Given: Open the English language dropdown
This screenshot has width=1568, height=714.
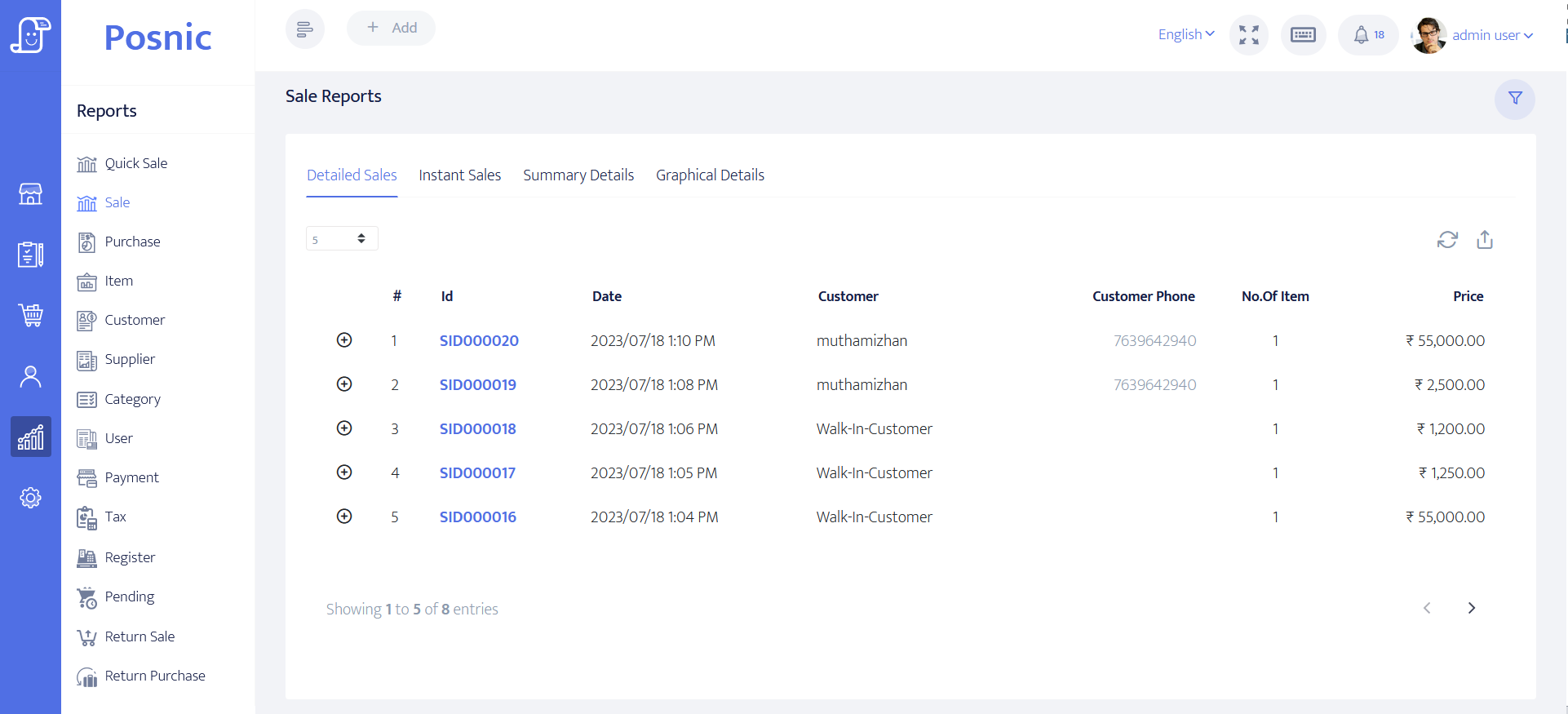Looking at the screenshot, I should (x=1185, y=34).
